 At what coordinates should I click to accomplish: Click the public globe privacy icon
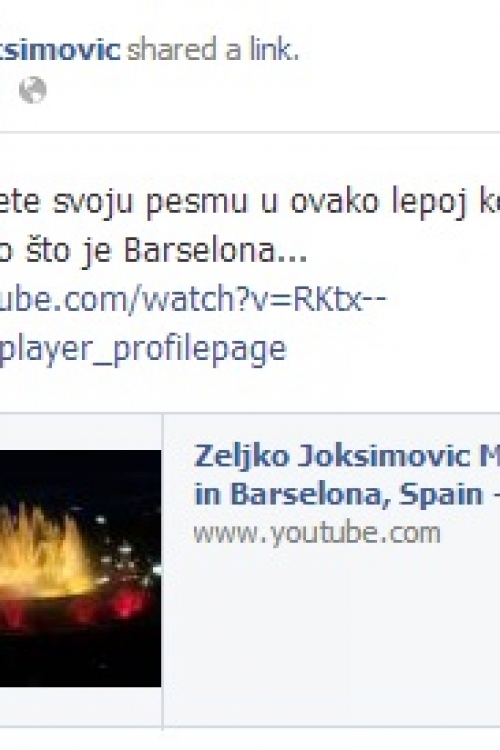coord(33,90)
